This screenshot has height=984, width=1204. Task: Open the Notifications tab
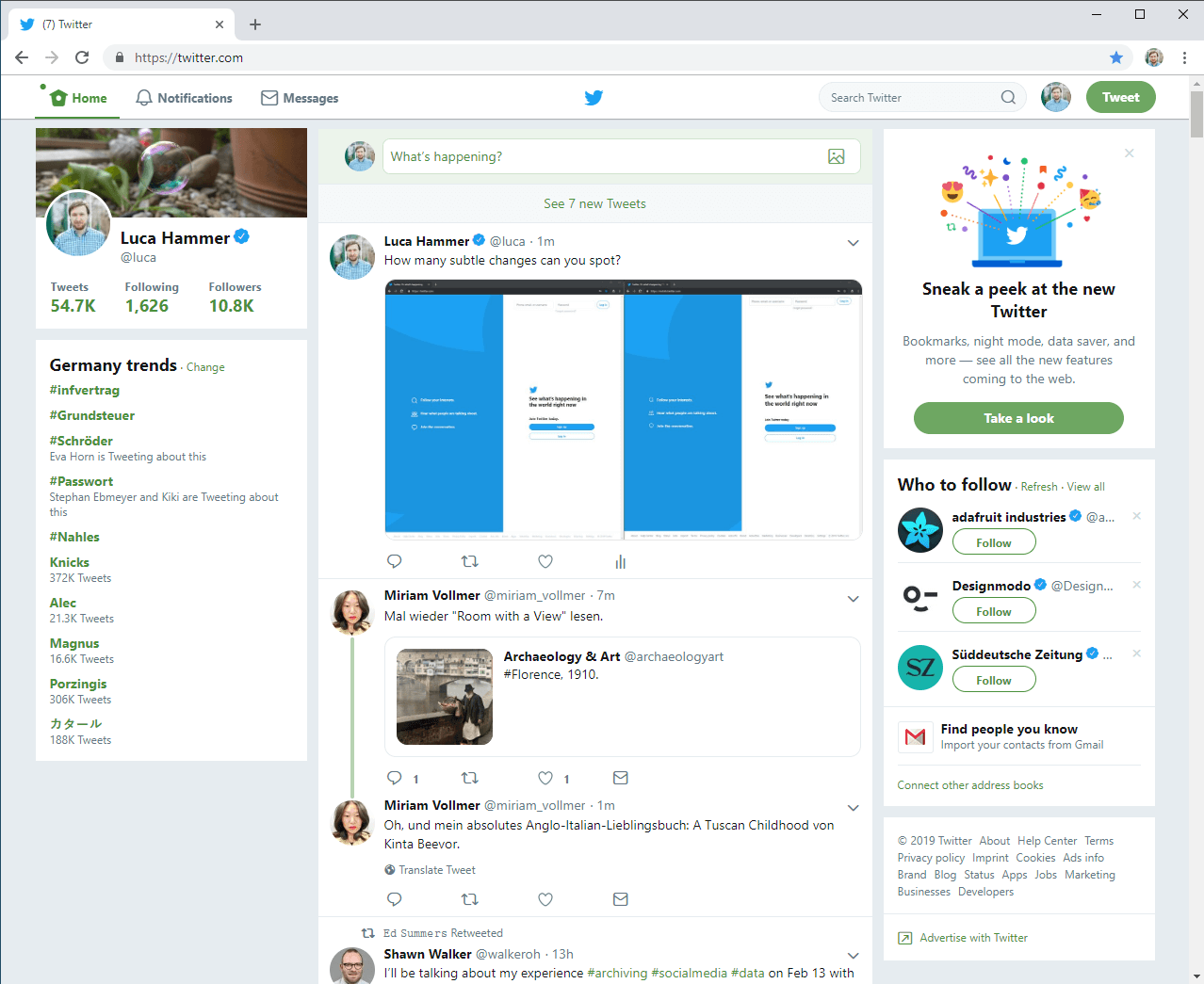184,98
